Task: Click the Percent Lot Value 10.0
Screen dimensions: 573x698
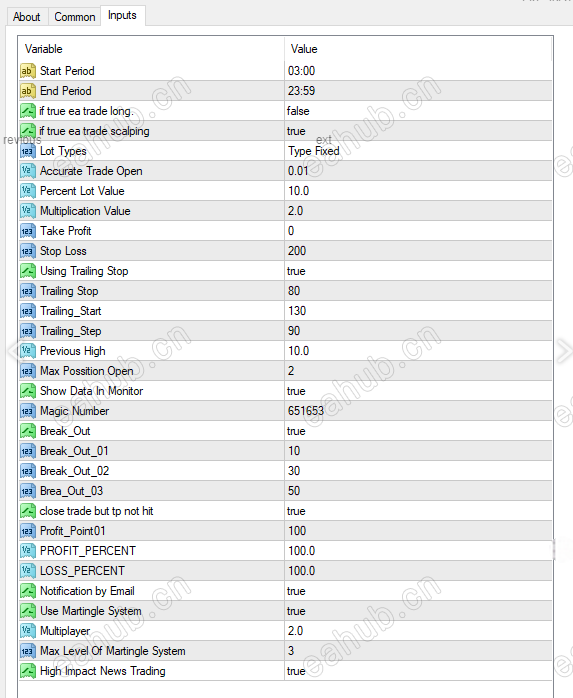Action: pyautogui.click(x=298, y=191)
